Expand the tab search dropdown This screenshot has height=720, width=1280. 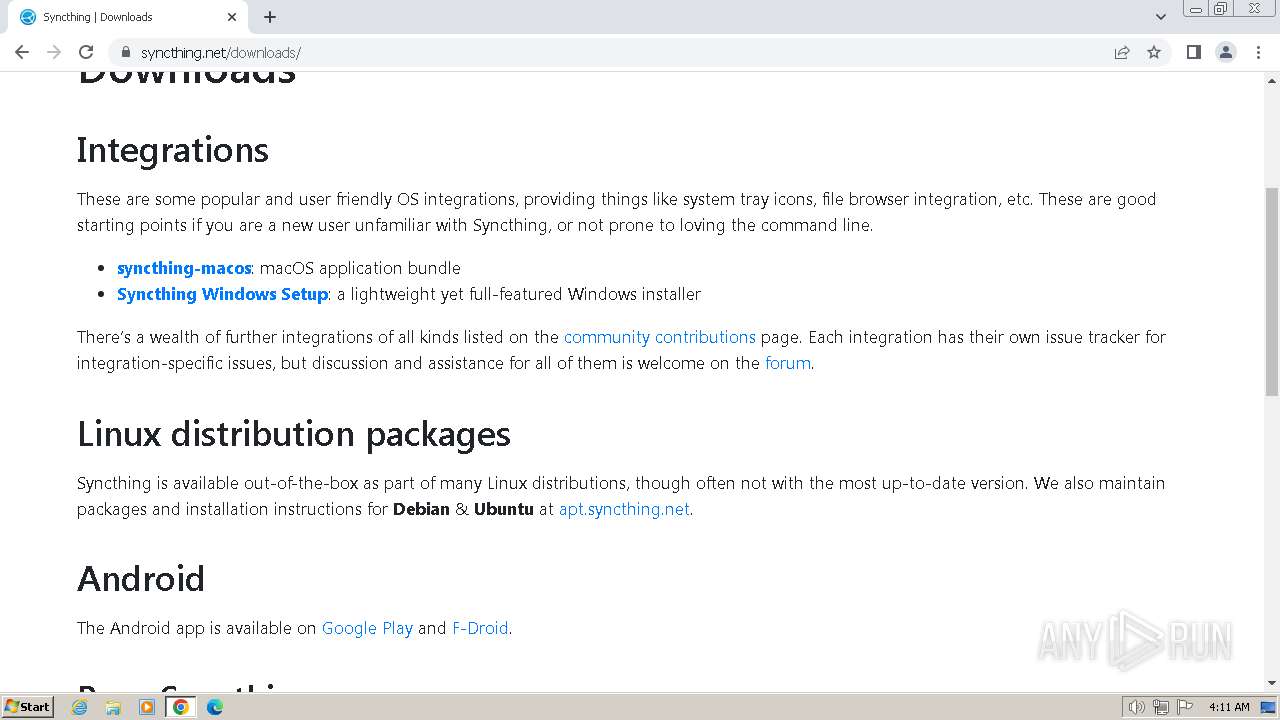(1161, 17)
